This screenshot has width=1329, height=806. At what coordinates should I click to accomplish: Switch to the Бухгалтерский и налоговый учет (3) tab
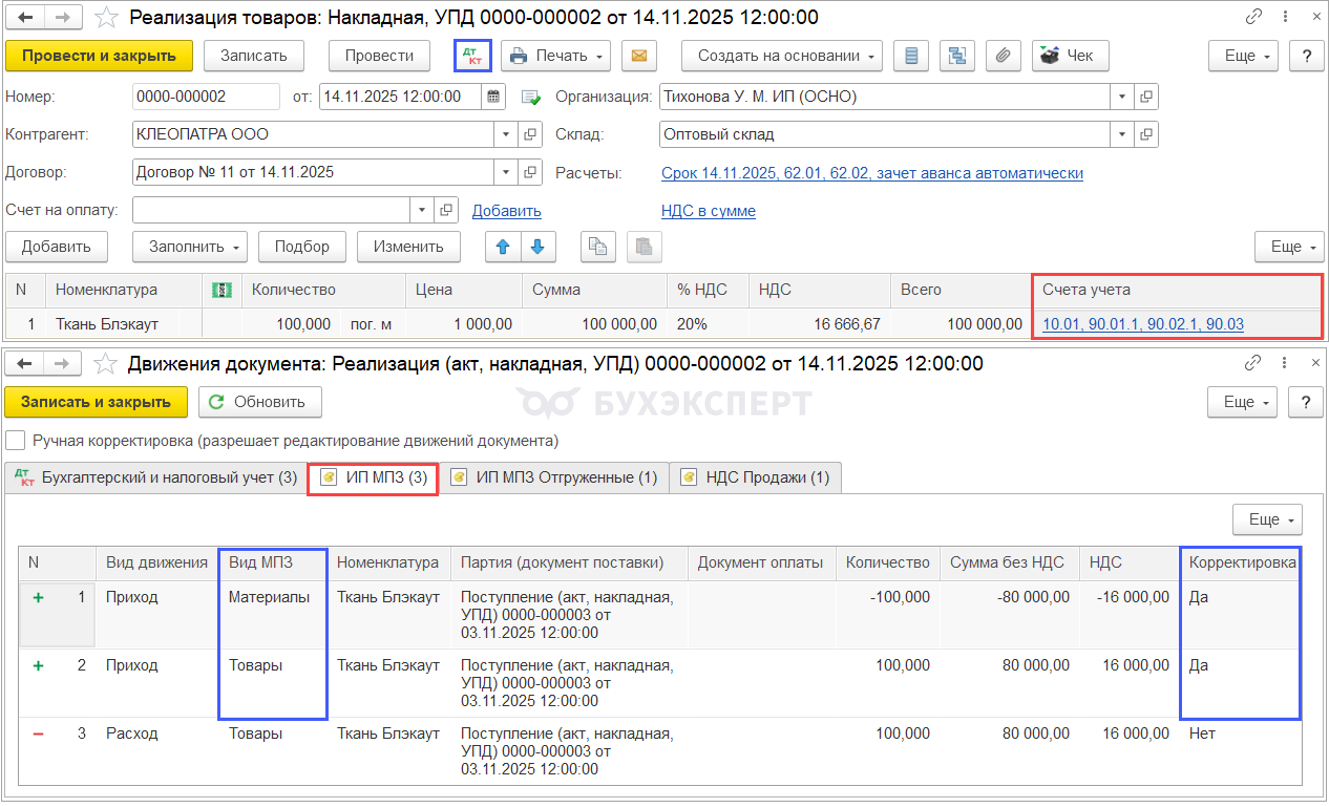pyautogui.click(x=154, y=477)
